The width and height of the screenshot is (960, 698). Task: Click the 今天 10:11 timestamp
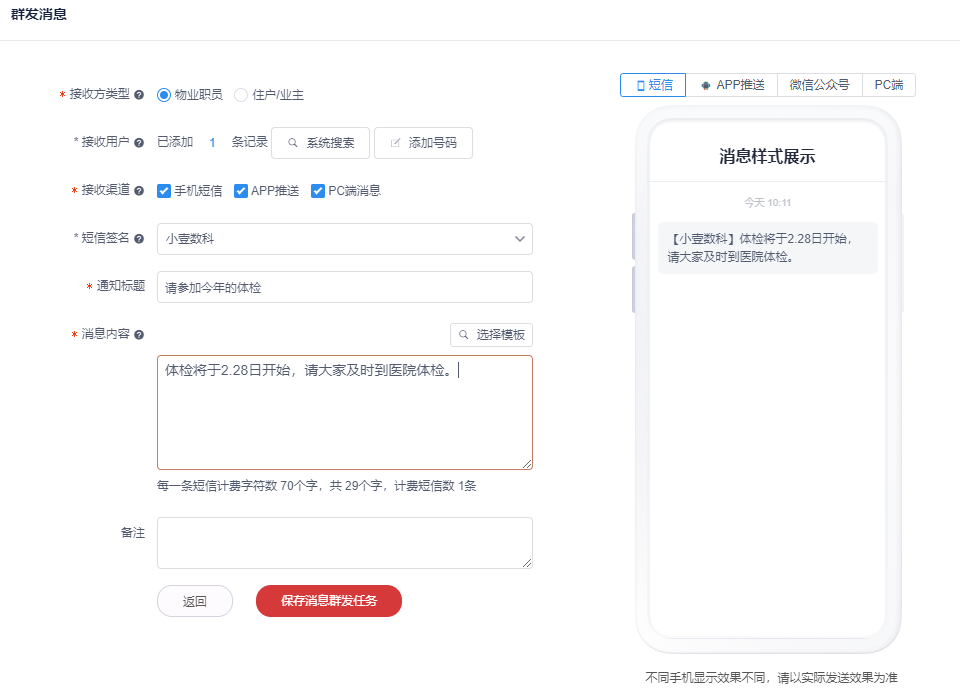767,203
